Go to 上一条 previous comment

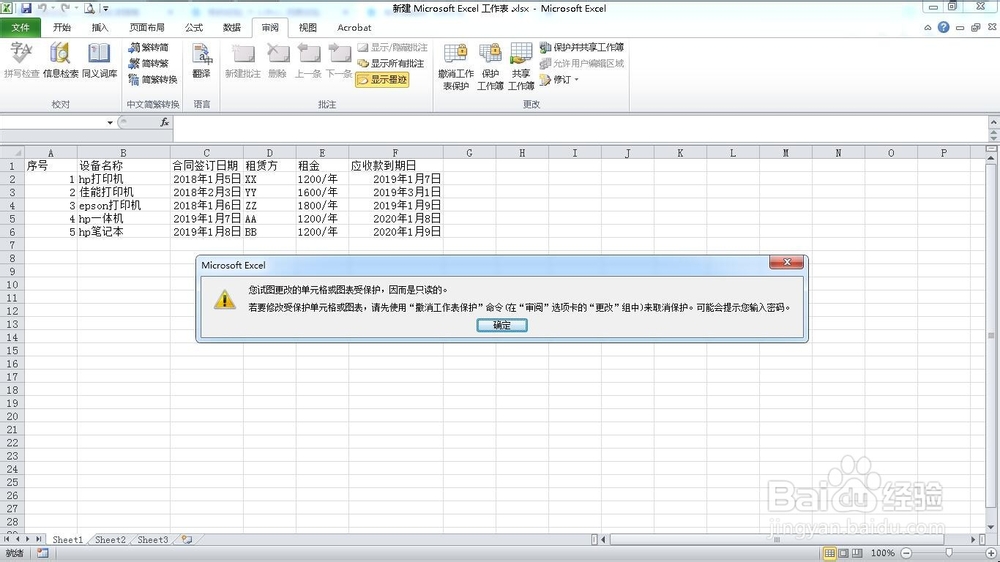pos(308,61)
